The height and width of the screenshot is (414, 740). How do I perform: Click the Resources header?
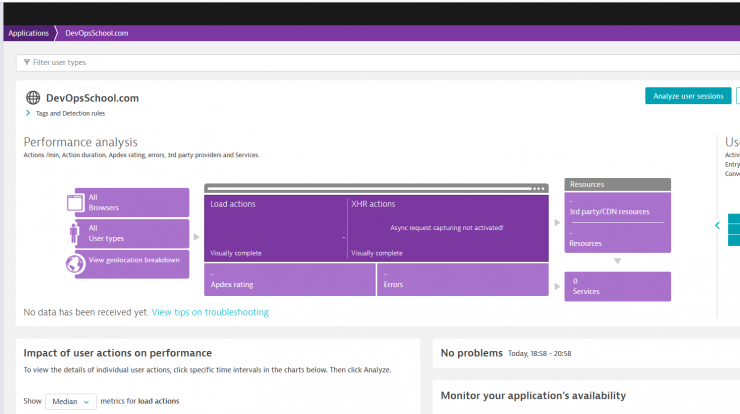[x=617, y=185]
